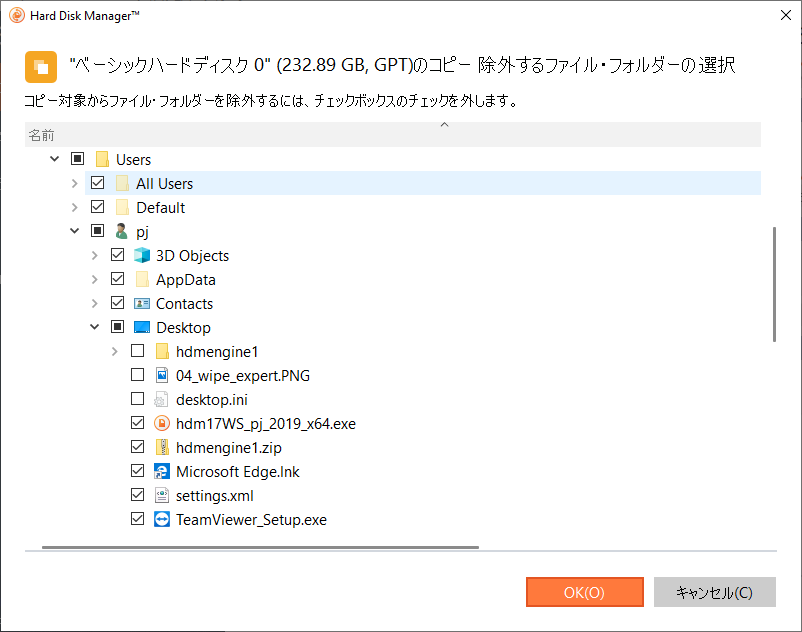Uncheck the AppData folder checkbox
The image size is (802, 632).
(x=118, y=279)
